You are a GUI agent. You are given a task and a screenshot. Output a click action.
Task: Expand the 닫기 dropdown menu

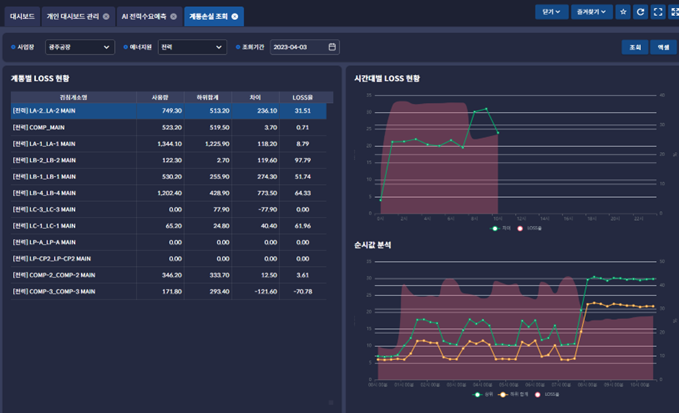[550, 12]
